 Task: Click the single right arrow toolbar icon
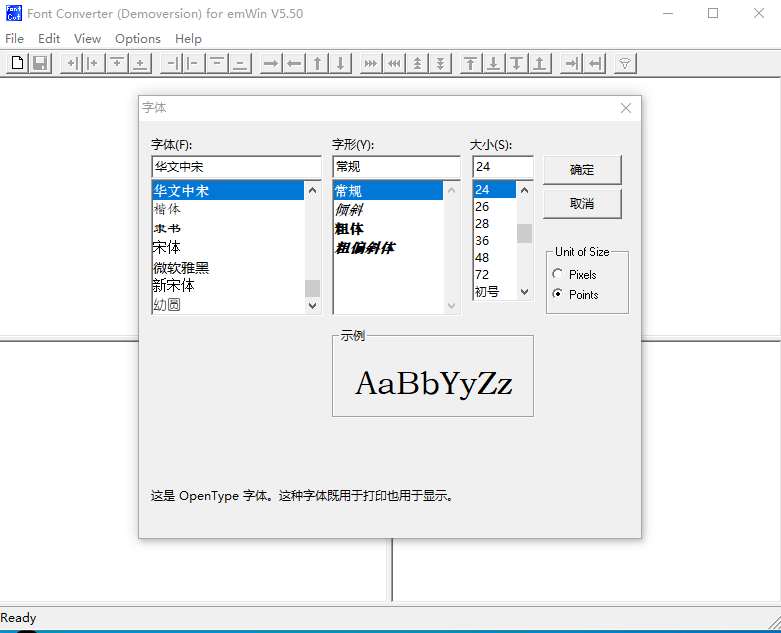(x=271, y=63)
